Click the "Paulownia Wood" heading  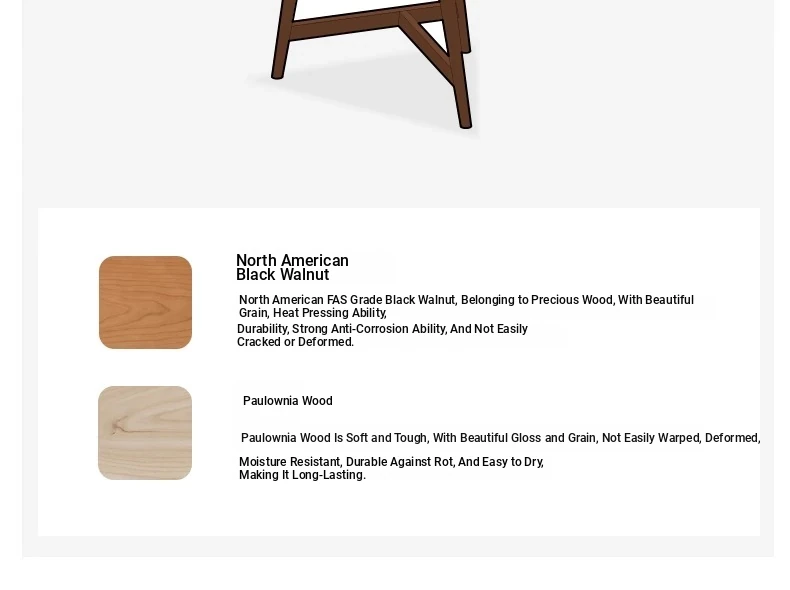288,401
